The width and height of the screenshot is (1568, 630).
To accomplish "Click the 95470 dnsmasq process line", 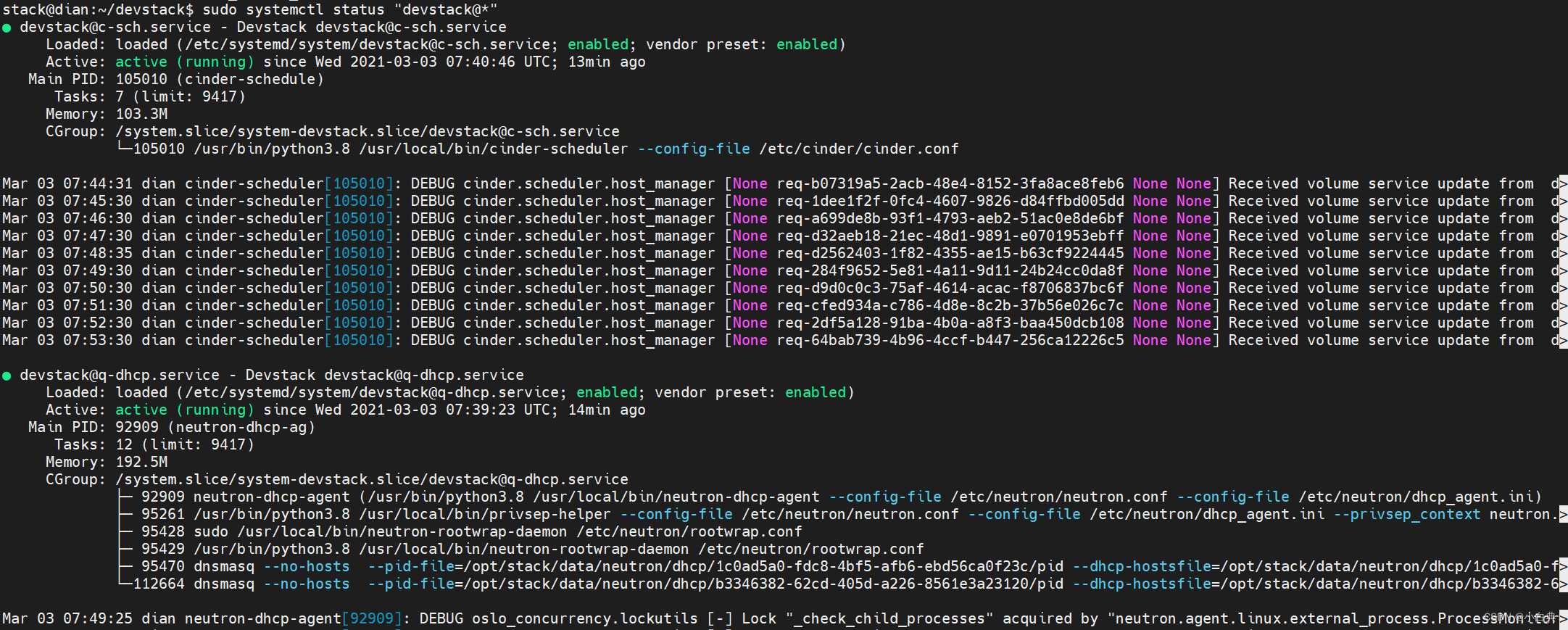I will point(842,567).
